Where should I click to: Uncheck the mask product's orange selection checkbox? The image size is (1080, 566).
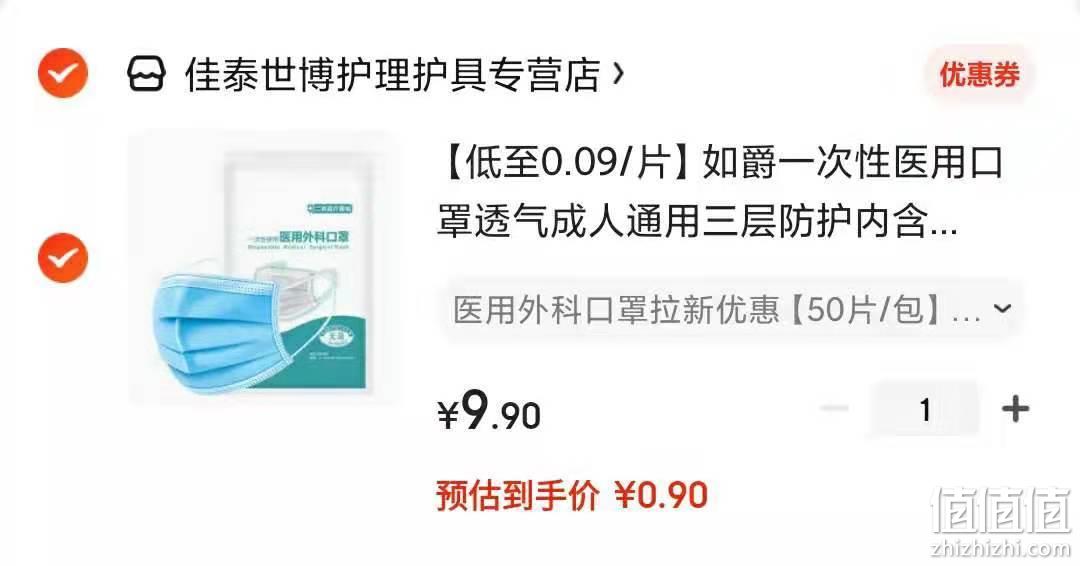coord(63,258)
